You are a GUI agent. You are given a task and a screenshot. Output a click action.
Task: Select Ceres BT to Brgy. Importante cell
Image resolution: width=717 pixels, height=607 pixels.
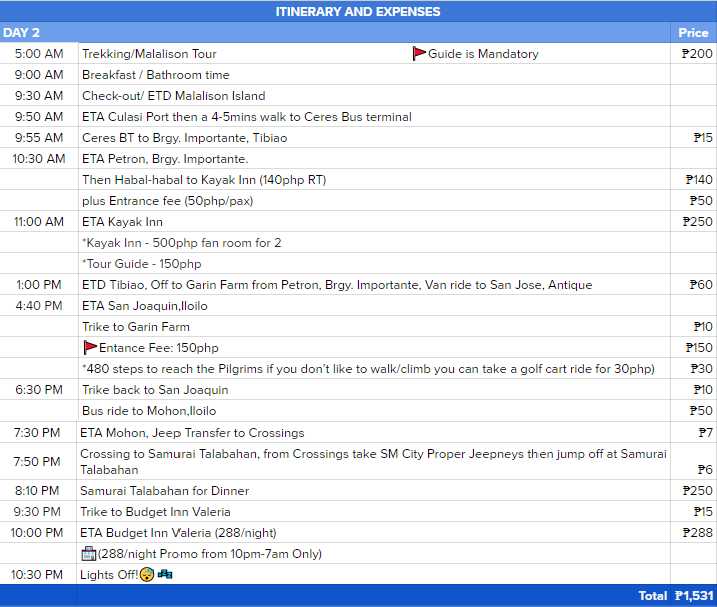374,138
